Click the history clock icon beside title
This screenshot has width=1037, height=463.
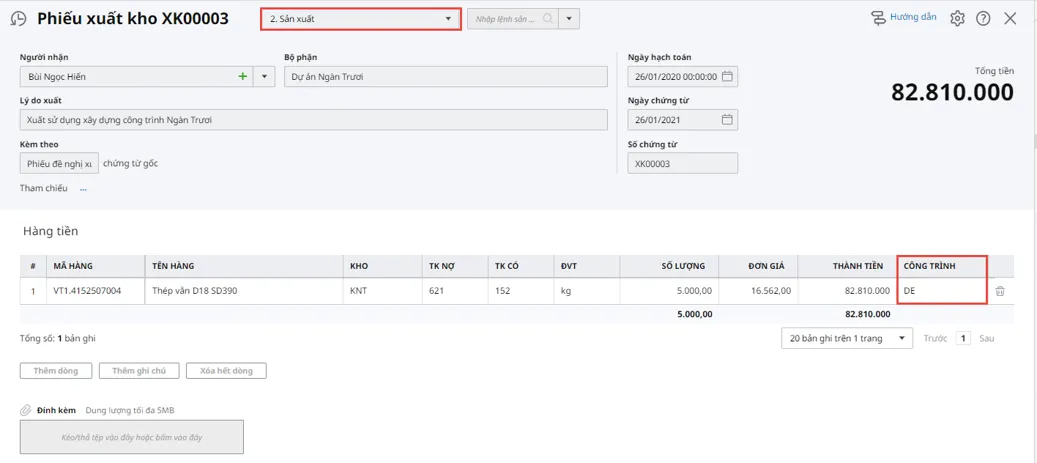[18, 19]
